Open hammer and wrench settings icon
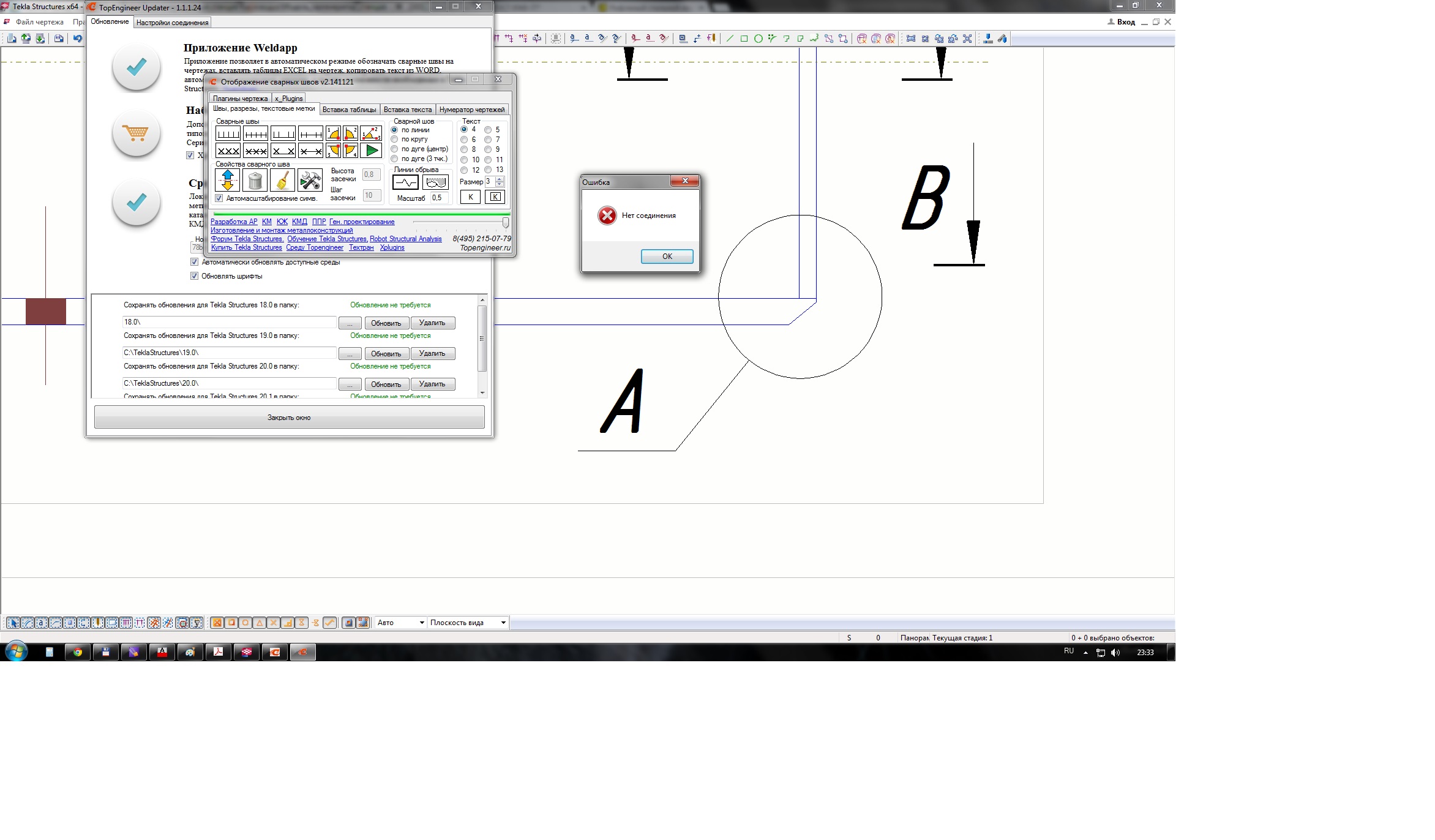Viewport: 1435px width, 840px height. (310, 180)
